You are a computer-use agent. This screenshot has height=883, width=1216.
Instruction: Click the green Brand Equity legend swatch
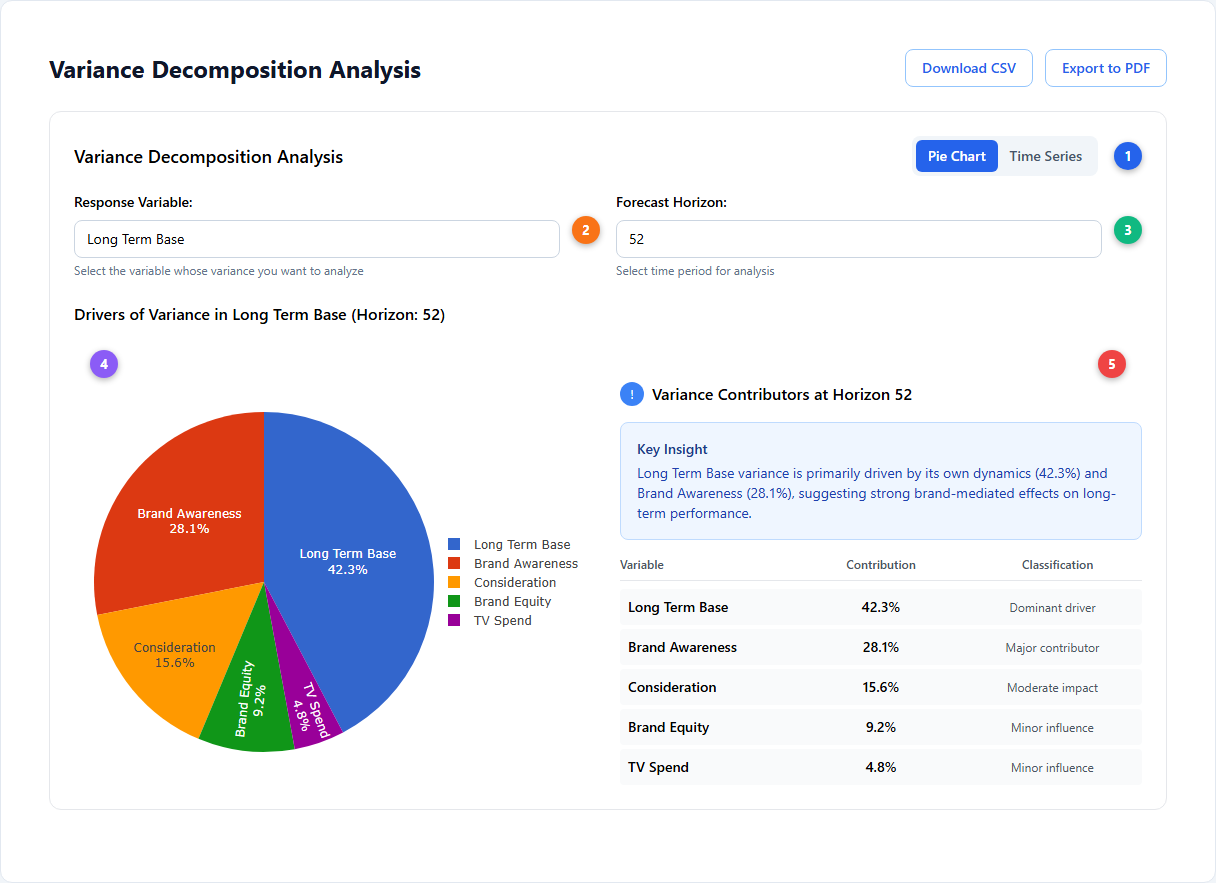click(x=454, y=601)
